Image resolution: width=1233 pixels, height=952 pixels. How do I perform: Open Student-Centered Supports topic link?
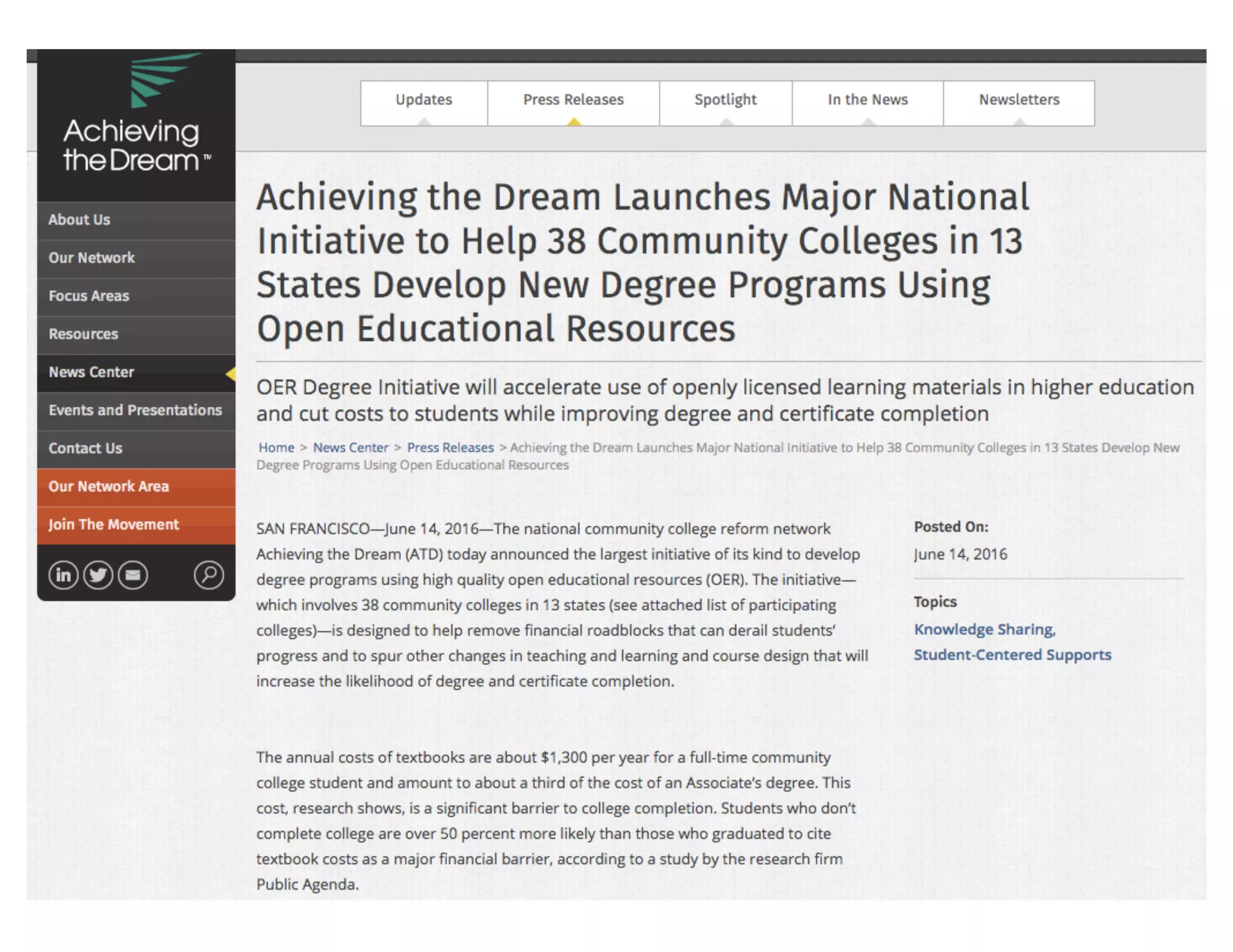(x=1012, y=655)
